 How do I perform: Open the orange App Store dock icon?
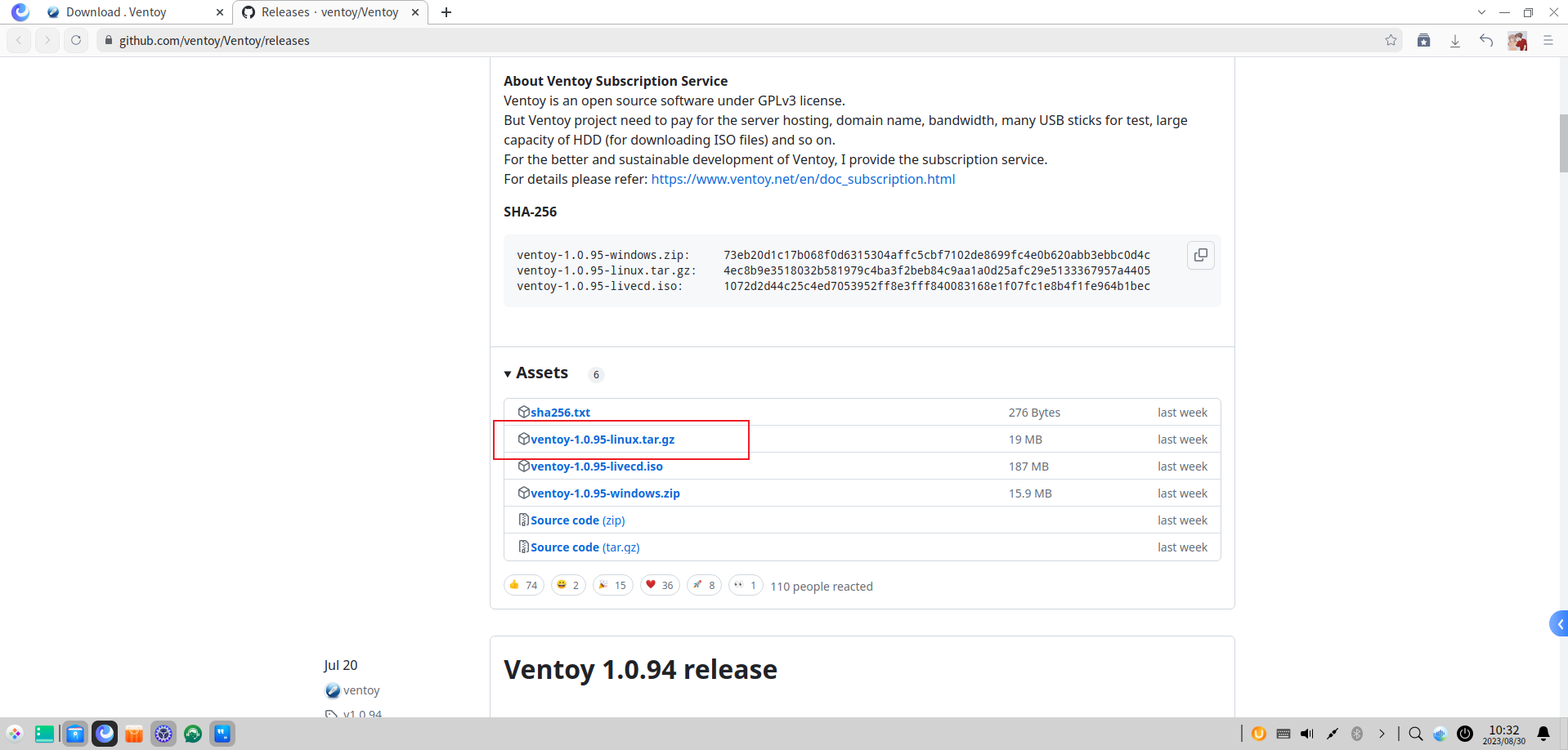pos(134,734)
